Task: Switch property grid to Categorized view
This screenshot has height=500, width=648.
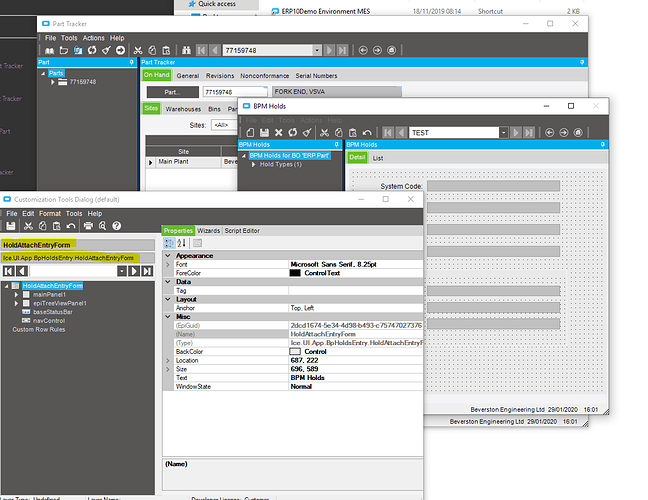Action: 169,243
